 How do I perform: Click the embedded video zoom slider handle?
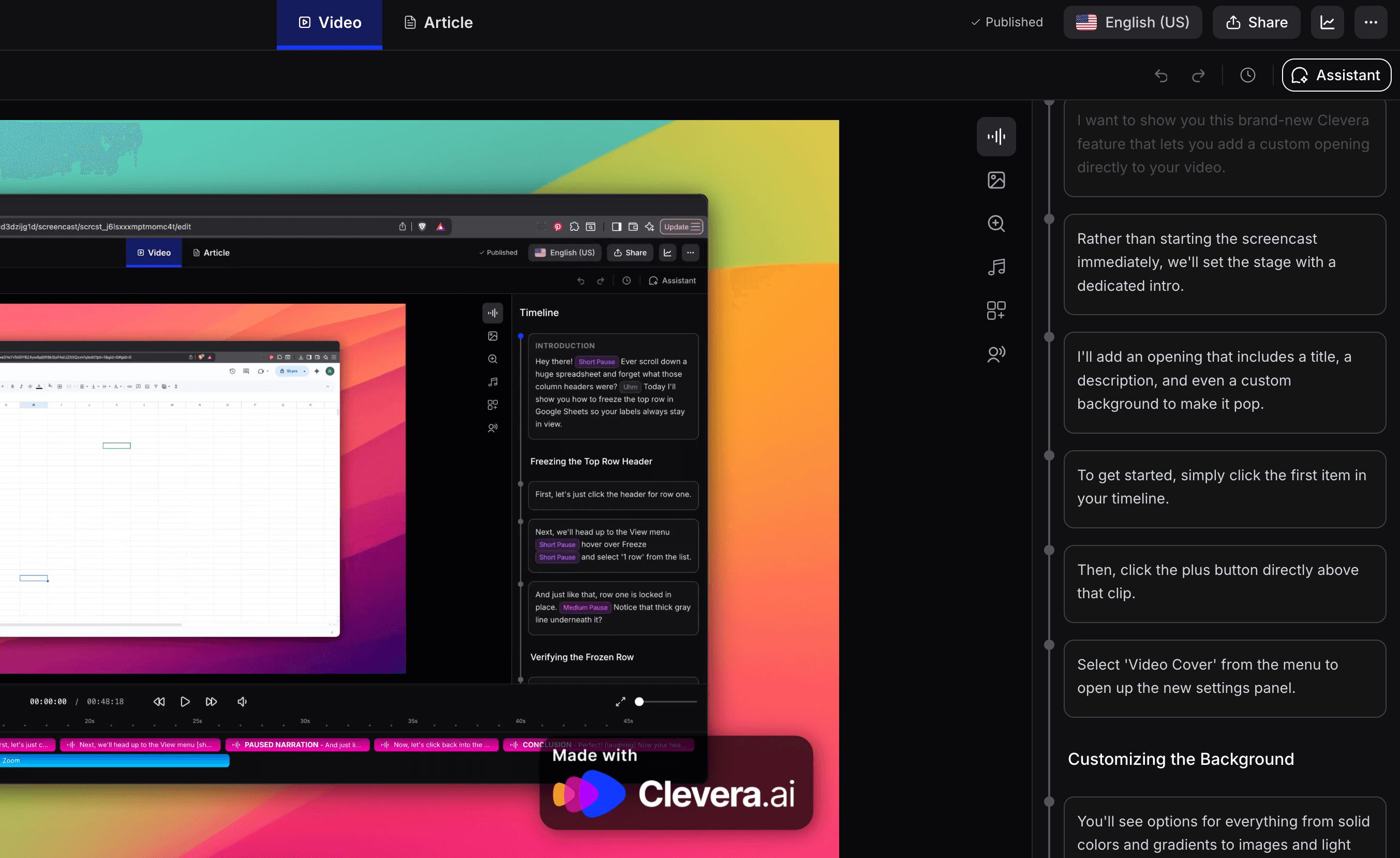[x=639, y=702]
